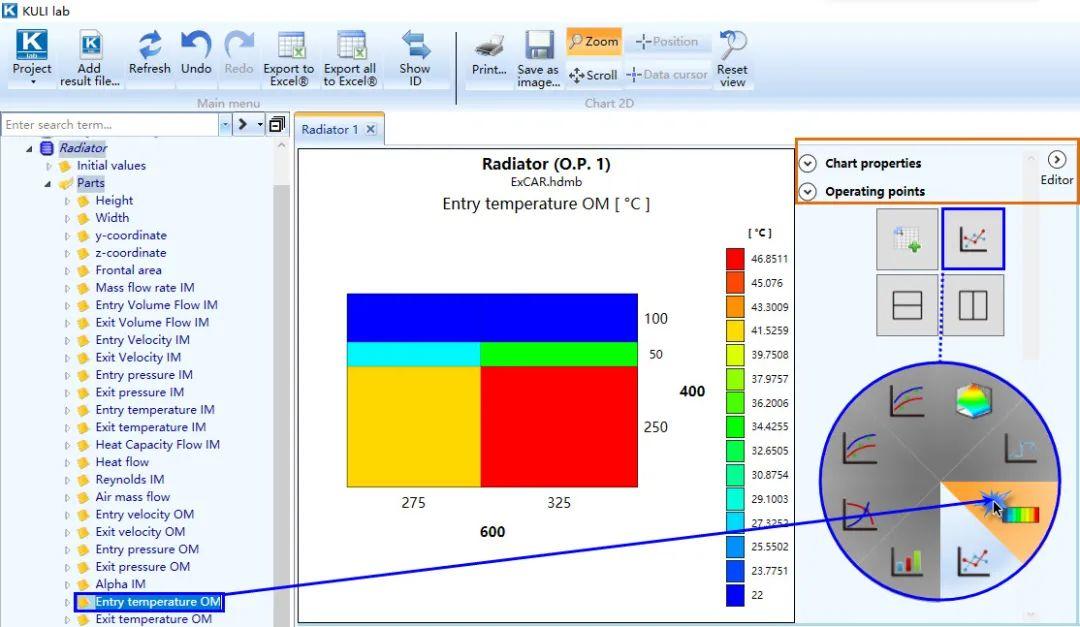The height and width of the screenshot is (627, 1080).
Task: Select the bar chart icon in radial menu
Action: pyautogui.click(x=906, y=561)
